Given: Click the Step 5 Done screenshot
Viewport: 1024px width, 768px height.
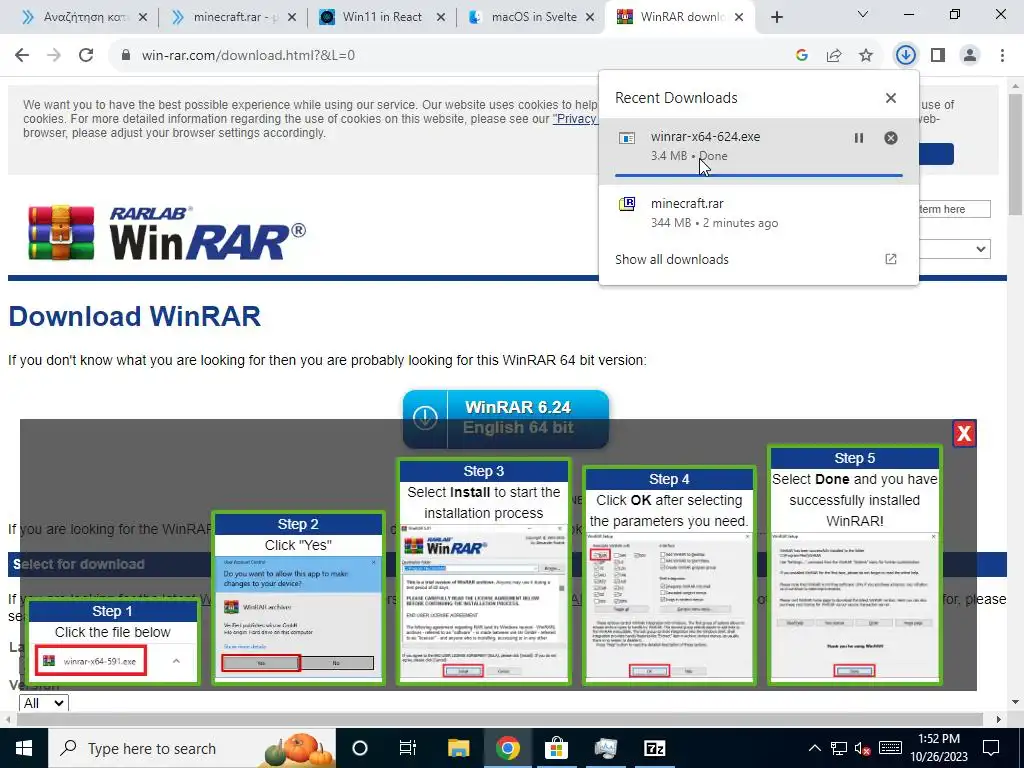Looking at the screenshot, I should pos(854,607).
